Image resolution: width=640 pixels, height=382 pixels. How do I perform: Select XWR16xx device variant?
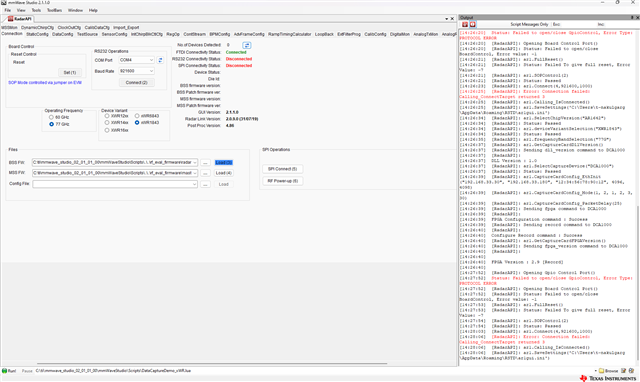(107, 130)
